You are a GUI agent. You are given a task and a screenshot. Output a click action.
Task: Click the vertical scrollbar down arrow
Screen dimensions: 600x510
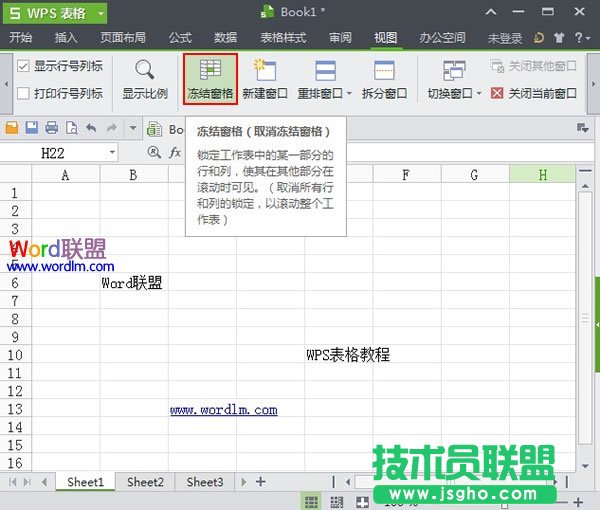585,466
